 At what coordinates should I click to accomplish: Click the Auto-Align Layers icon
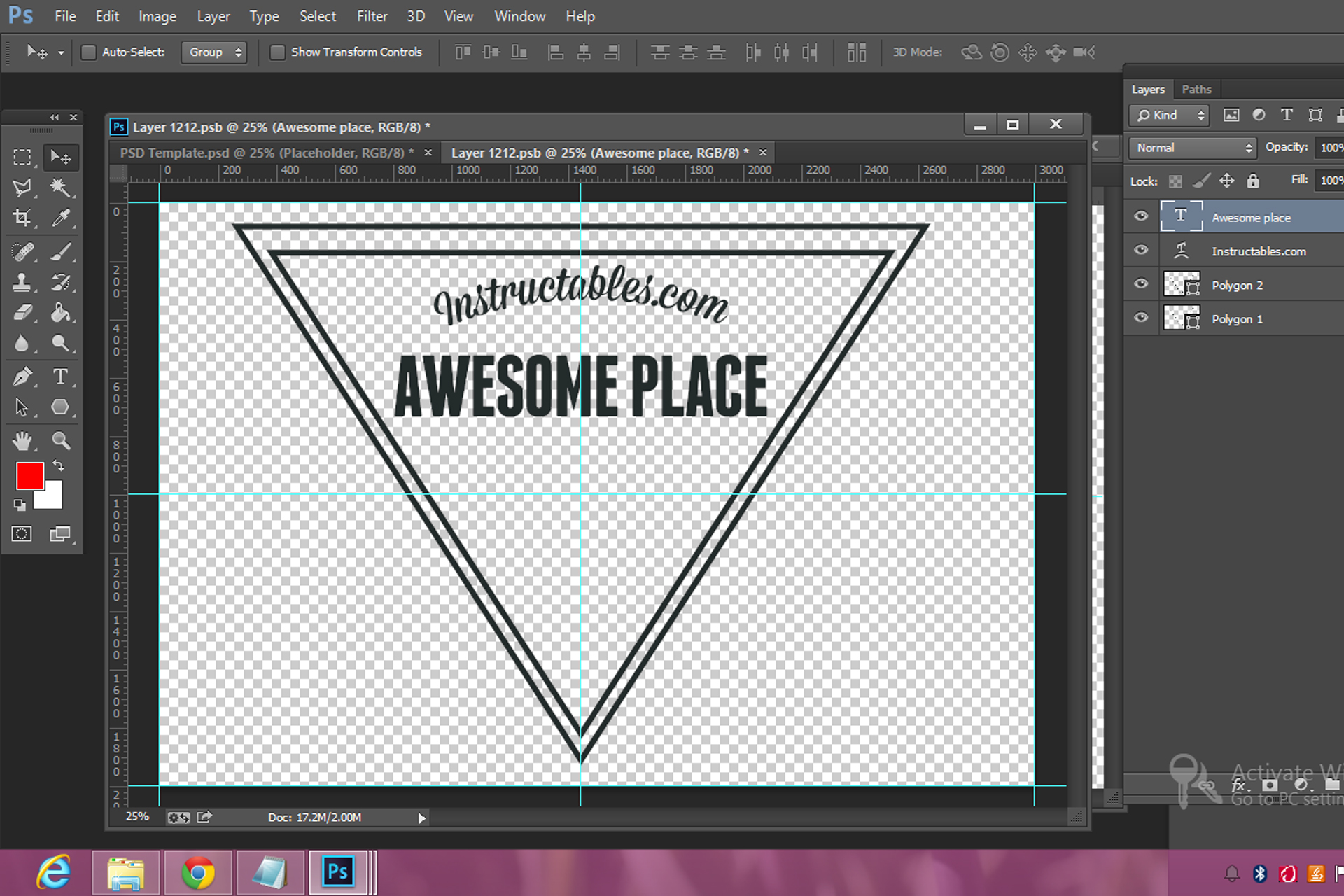tap(857, 52)
